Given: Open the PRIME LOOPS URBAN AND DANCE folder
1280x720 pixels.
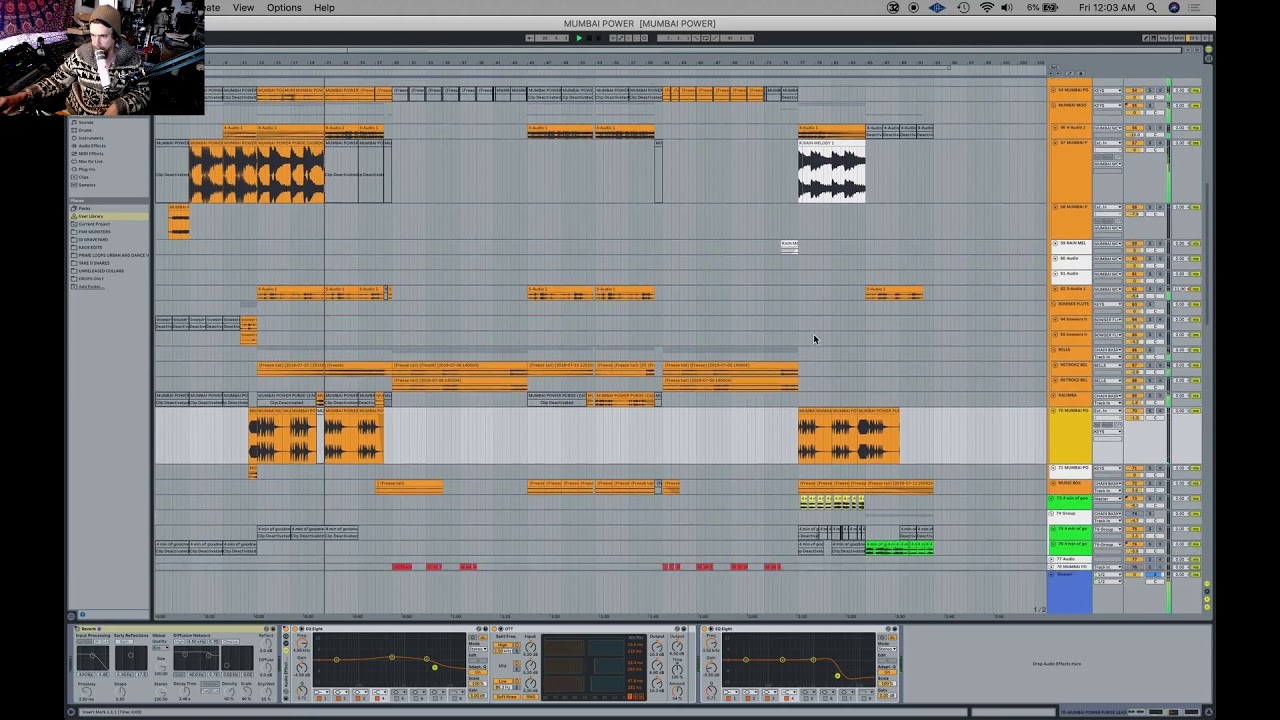Looking at the screenshot, I should click(x=113, y=255).
